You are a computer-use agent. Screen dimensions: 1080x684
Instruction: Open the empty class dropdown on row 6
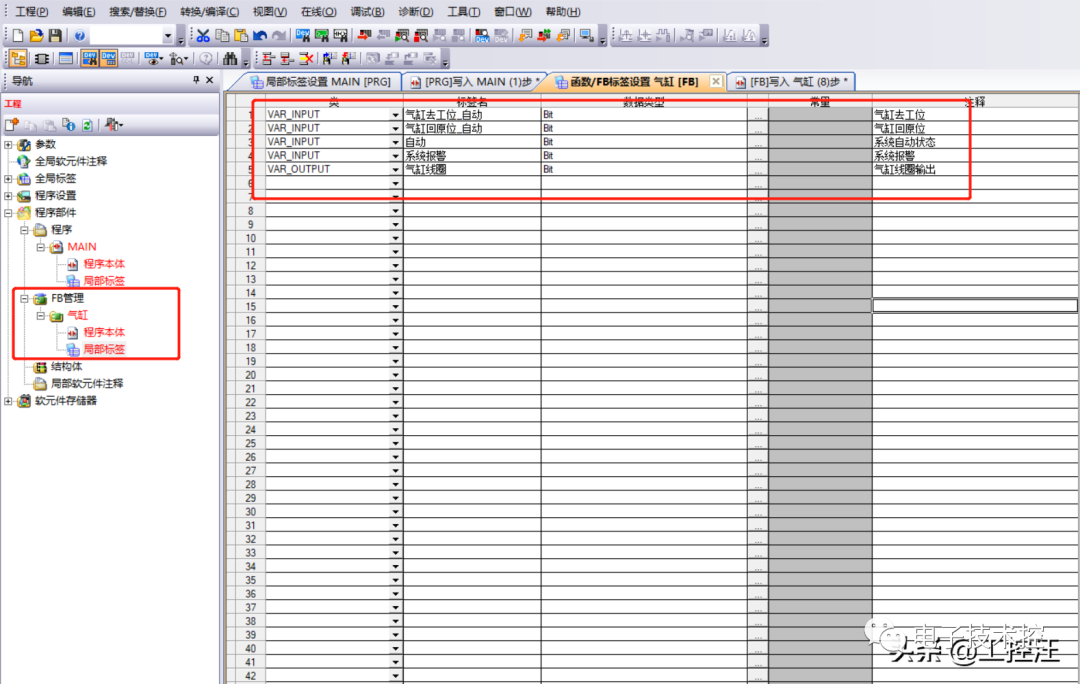[394, 183]
